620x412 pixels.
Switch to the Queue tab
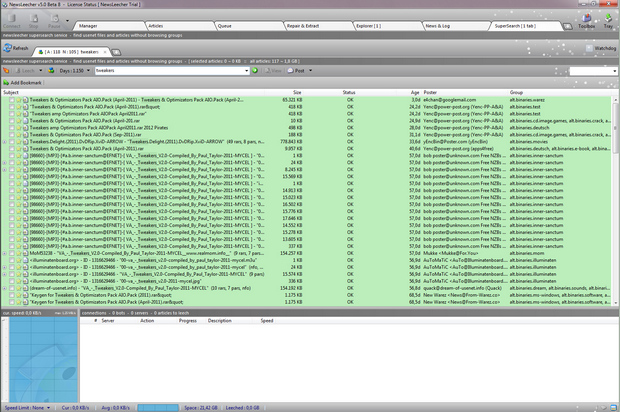(249, 26)
